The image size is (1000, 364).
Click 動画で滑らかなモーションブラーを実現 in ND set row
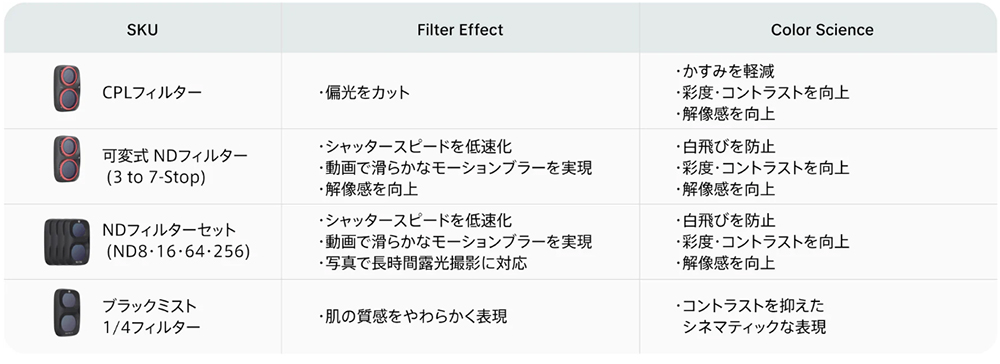pos(455,242)
